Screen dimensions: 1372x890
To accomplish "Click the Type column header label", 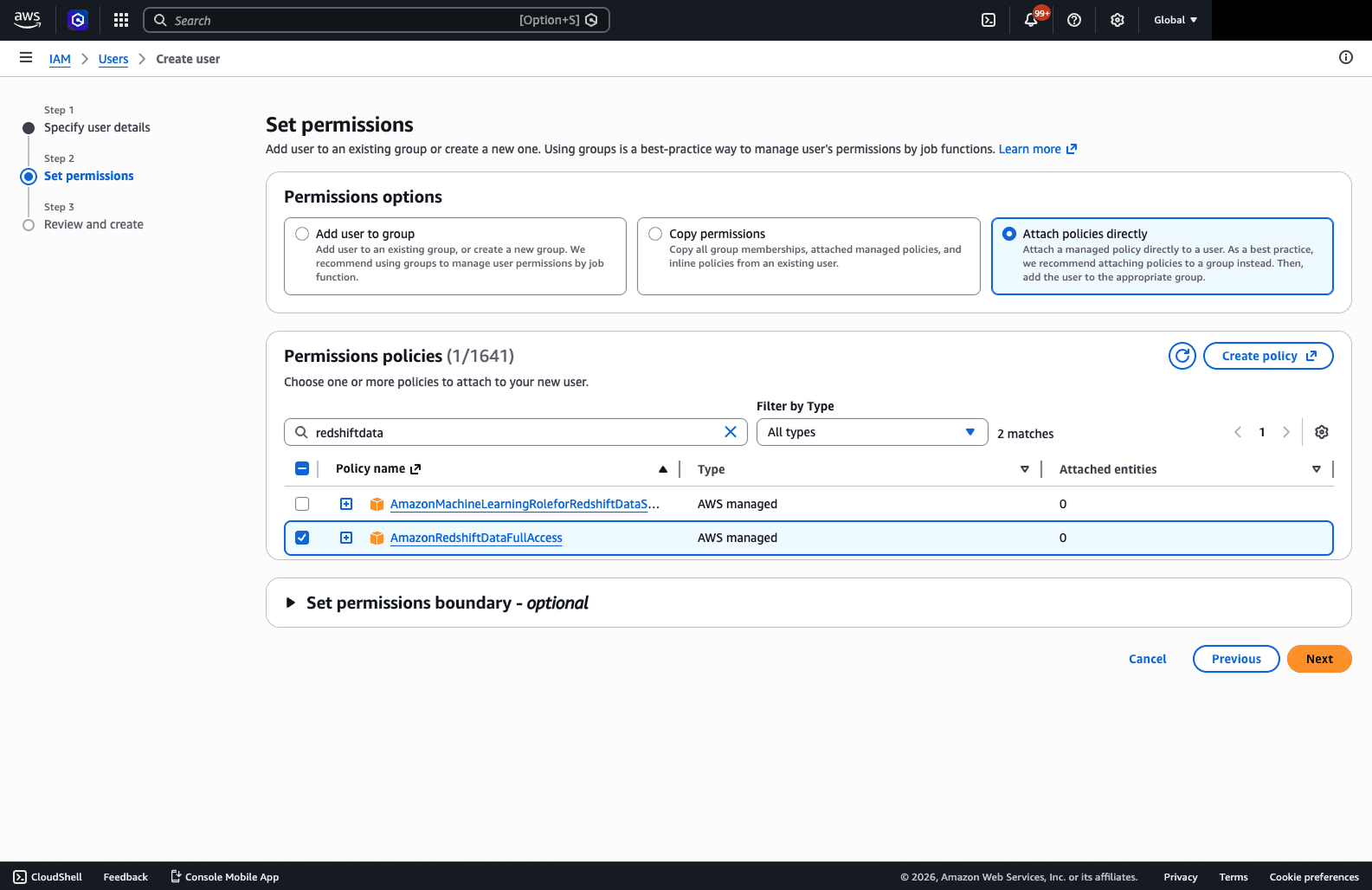I will click(712, 469).
